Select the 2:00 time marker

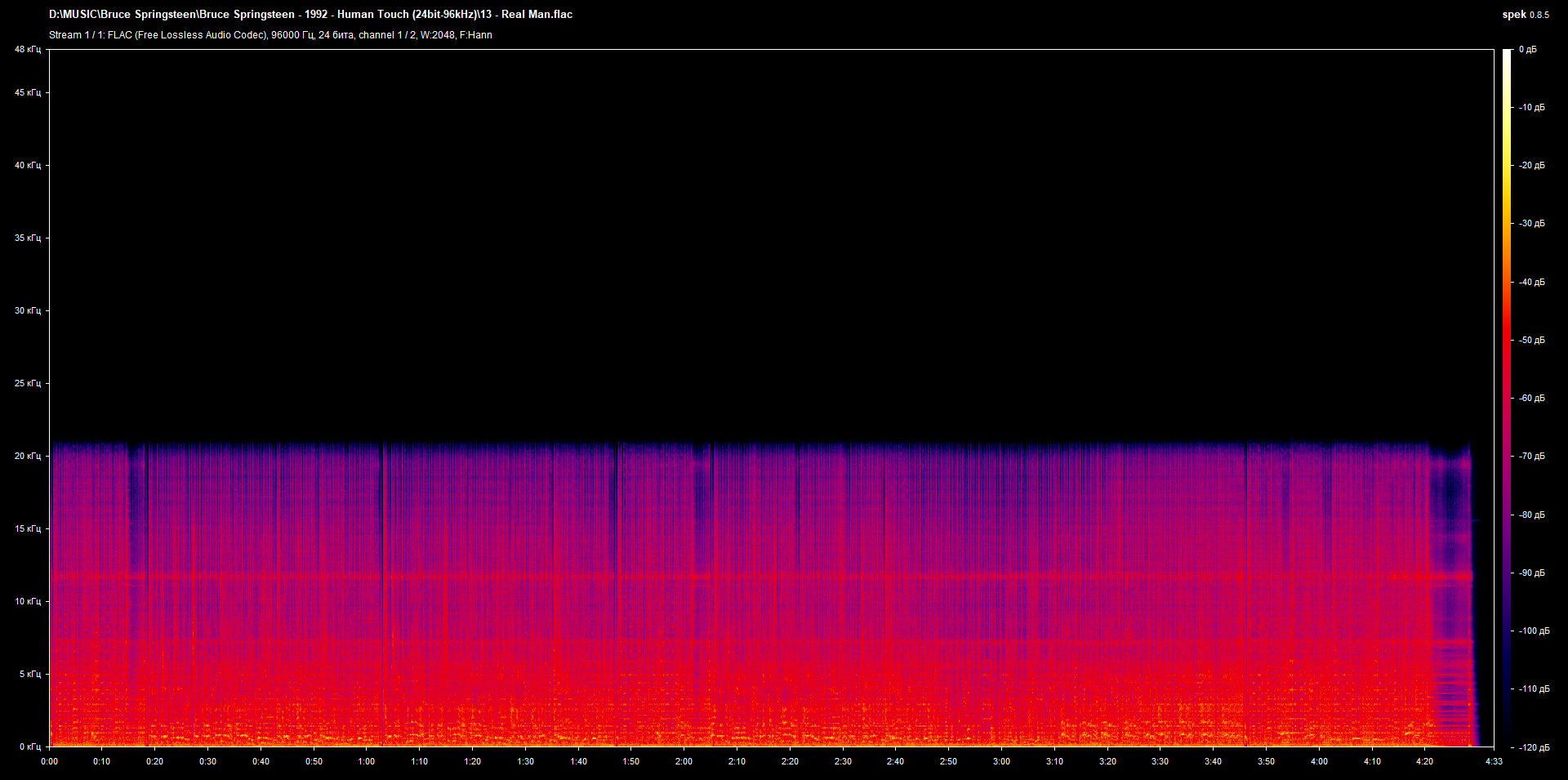click(684, 761)
